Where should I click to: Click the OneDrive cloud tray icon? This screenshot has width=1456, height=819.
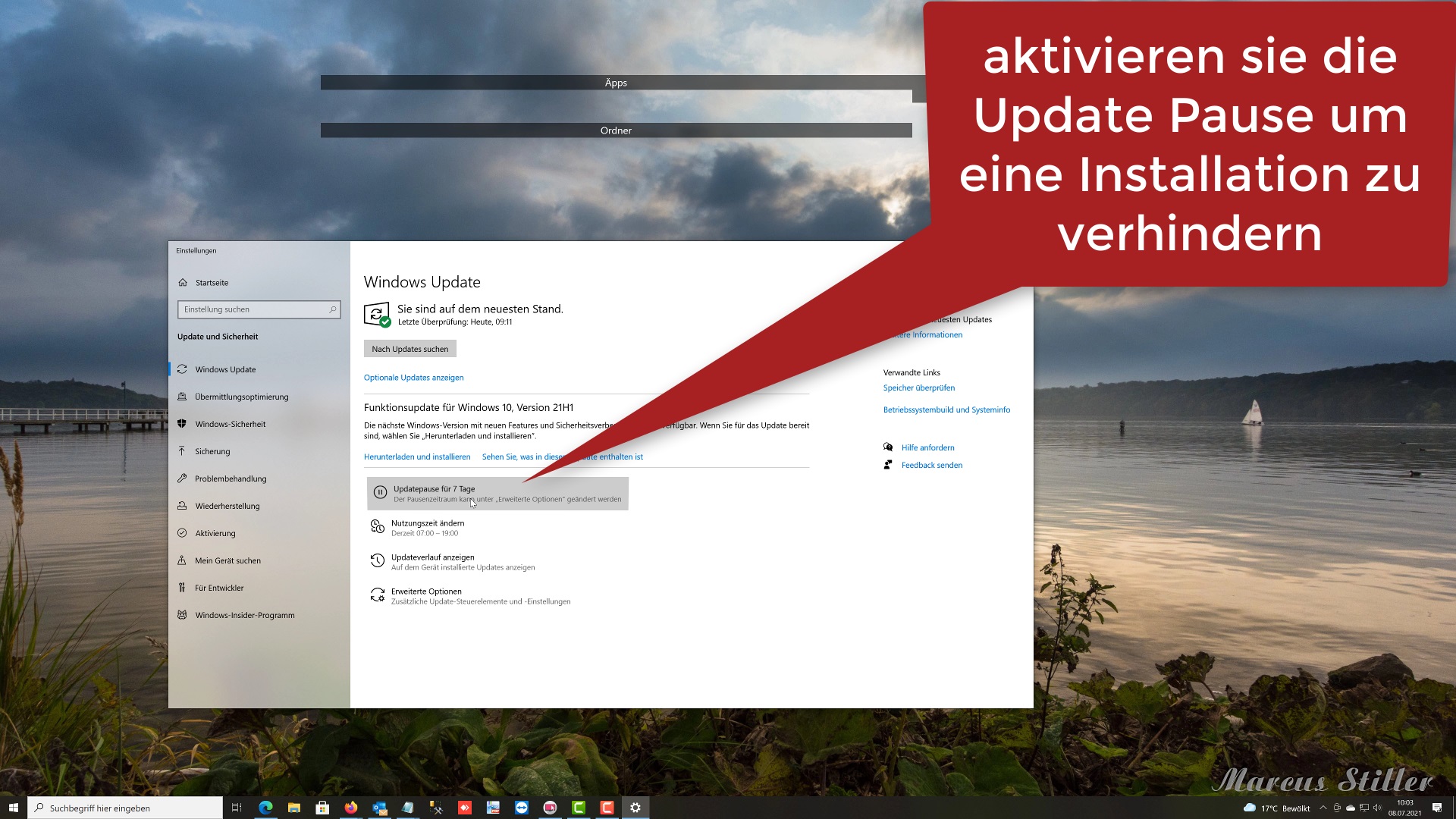(1351, 808)
